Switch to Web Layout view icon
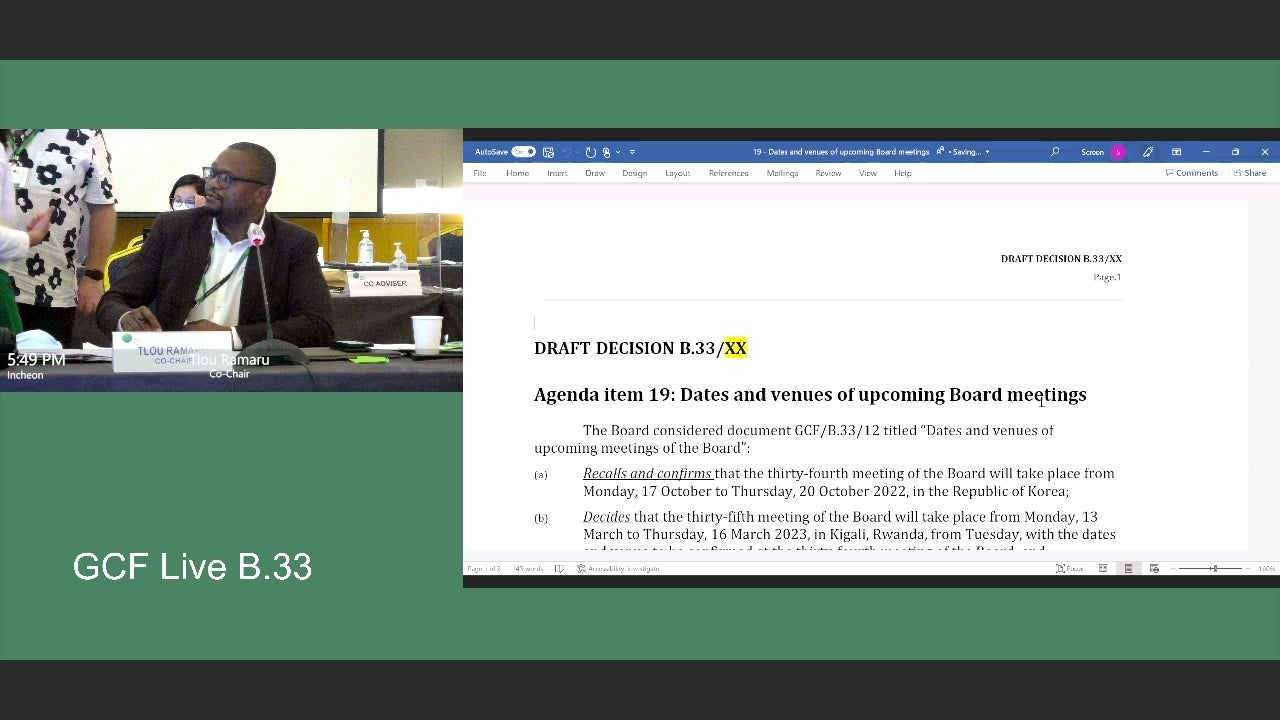Viewport: 1280px width, 720px height. click(1154, 568)
